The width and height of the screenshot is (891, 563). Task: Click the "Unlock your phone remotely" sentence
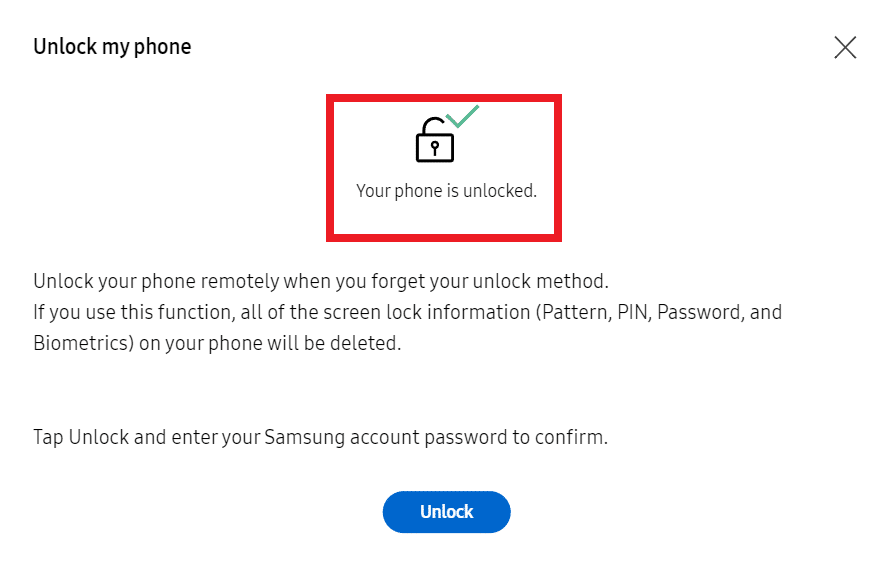pos(320,281)
